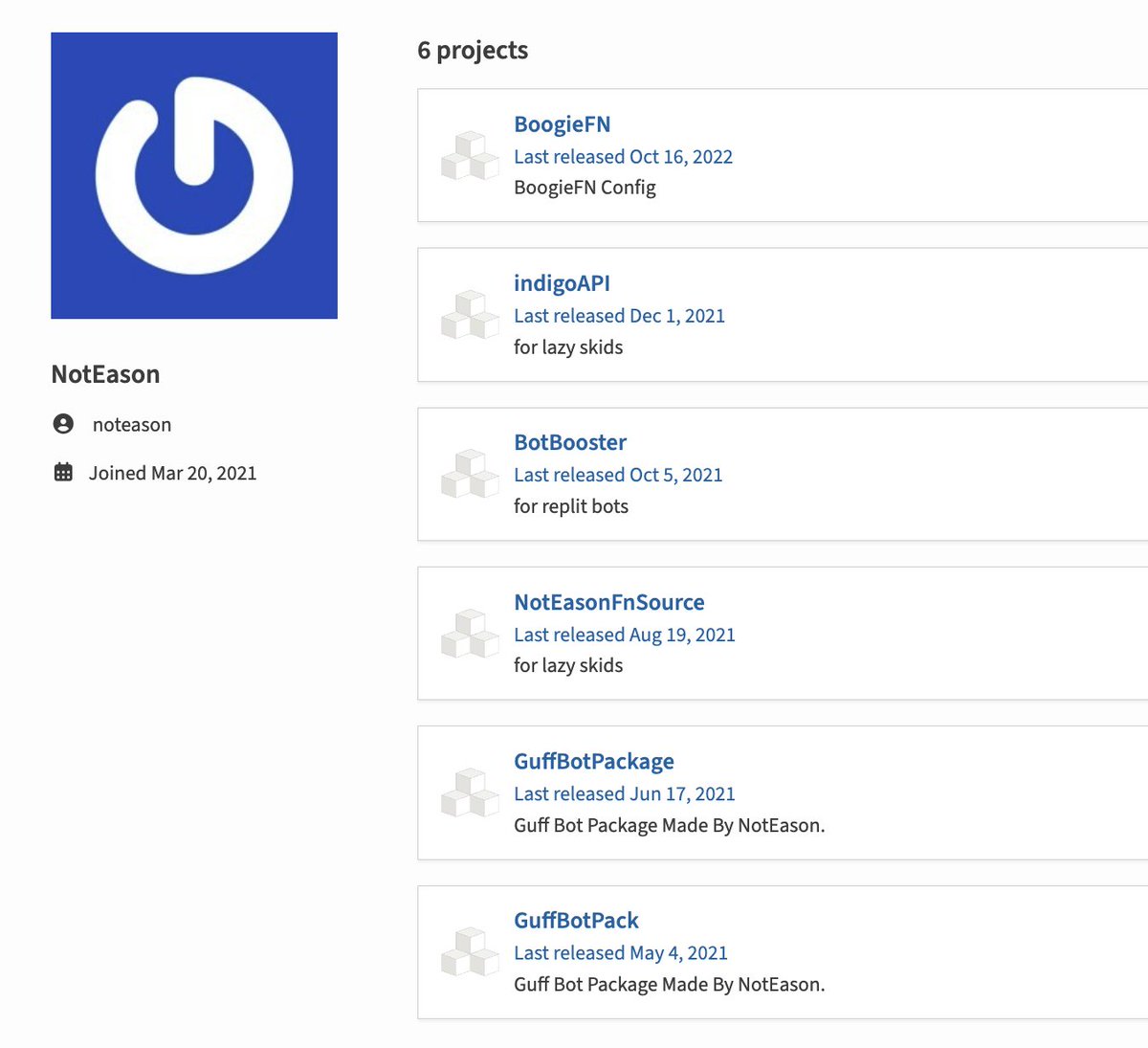Click the package cubes icon for GuffBotPack

click(470, 951)
